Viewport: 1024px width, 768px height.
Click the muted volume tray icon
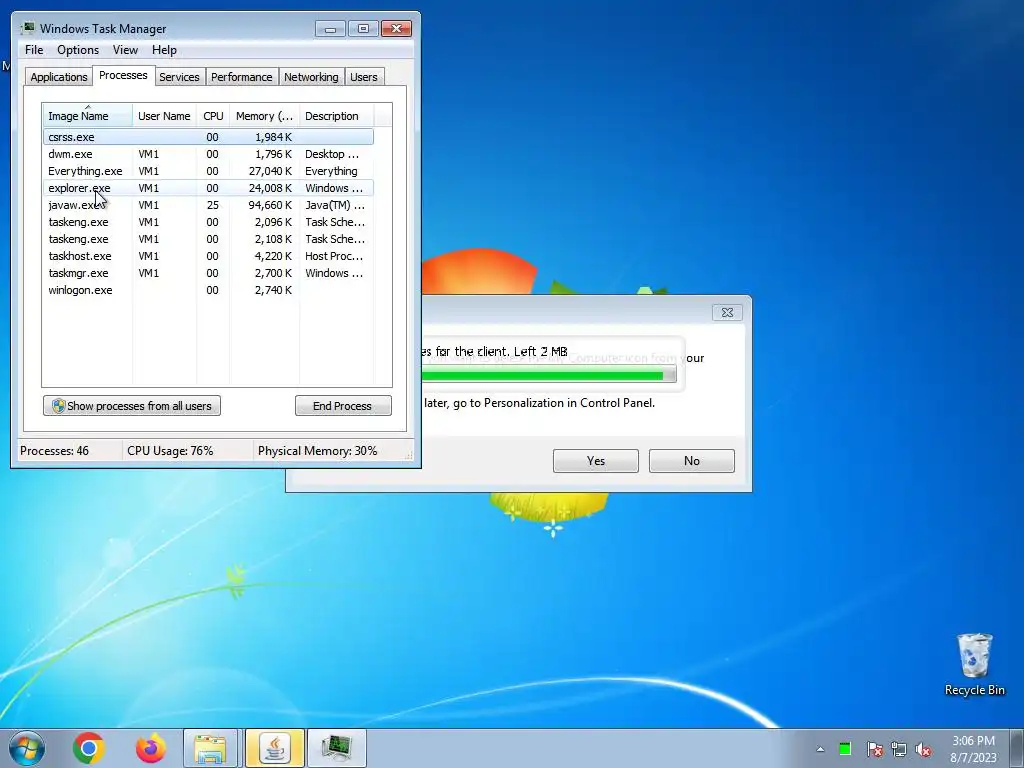(923, 749)
